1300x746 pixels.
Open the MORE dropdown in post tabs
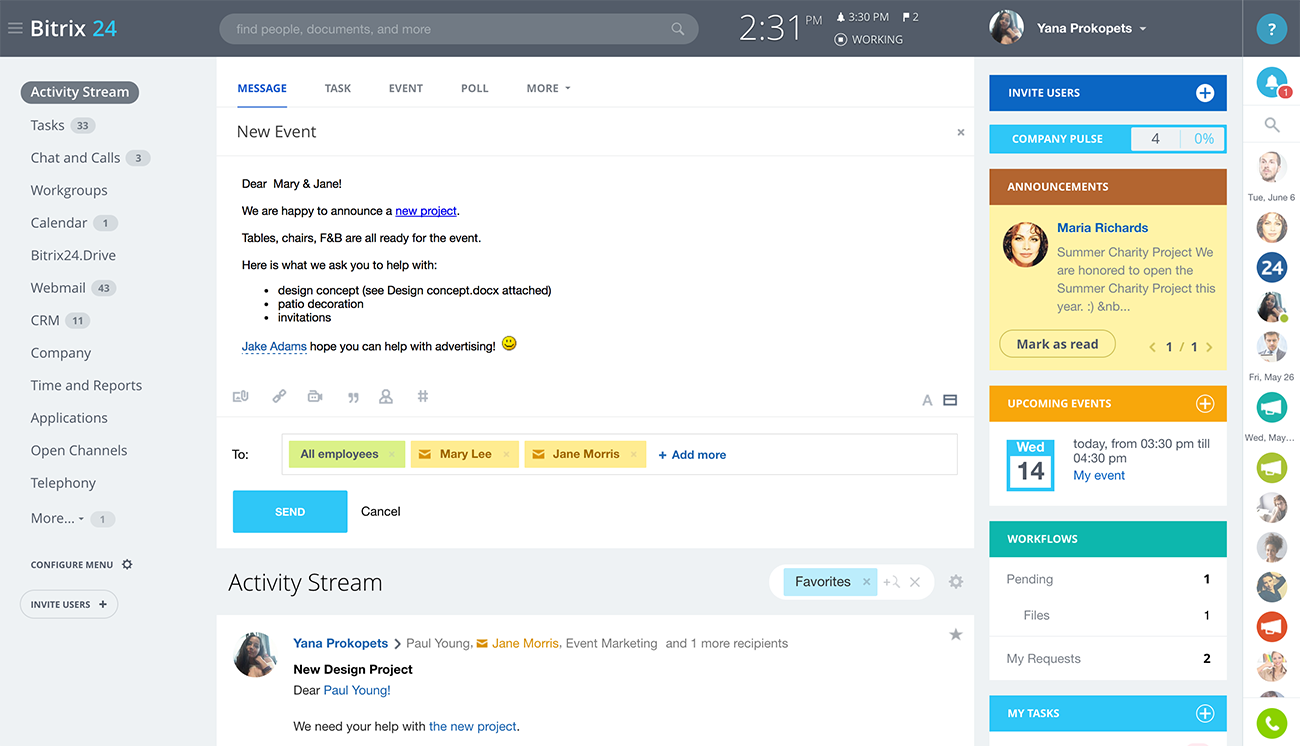[548, 88]
